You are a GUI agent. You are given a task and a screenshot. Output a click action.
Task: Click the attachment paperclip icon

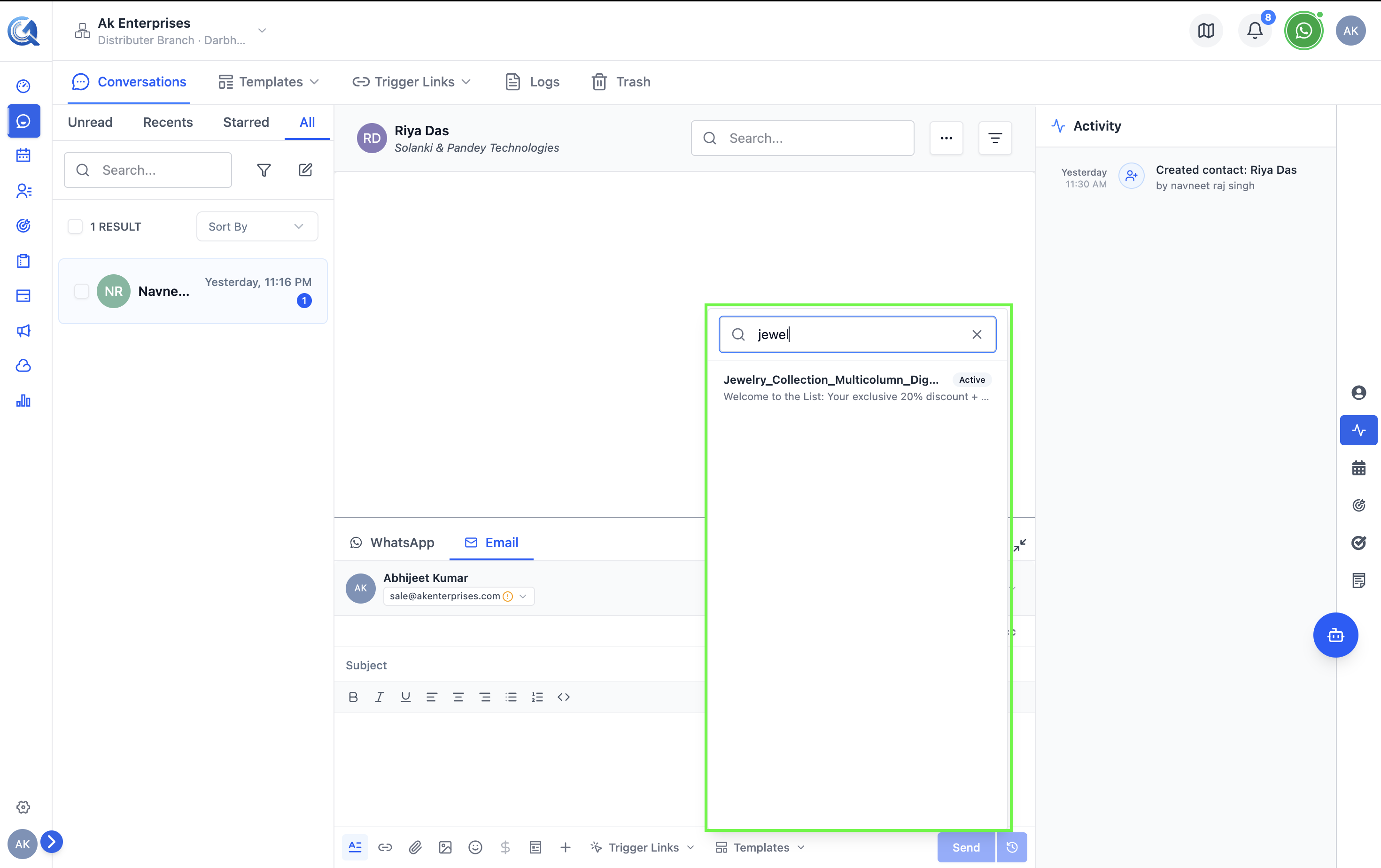[415, 847]
